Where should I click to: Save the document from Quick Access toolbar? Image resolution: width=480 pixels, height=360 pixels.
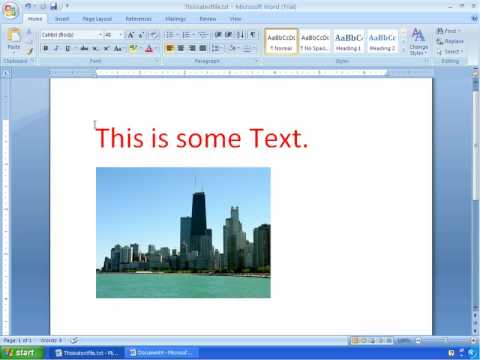(x=53, y=6)
